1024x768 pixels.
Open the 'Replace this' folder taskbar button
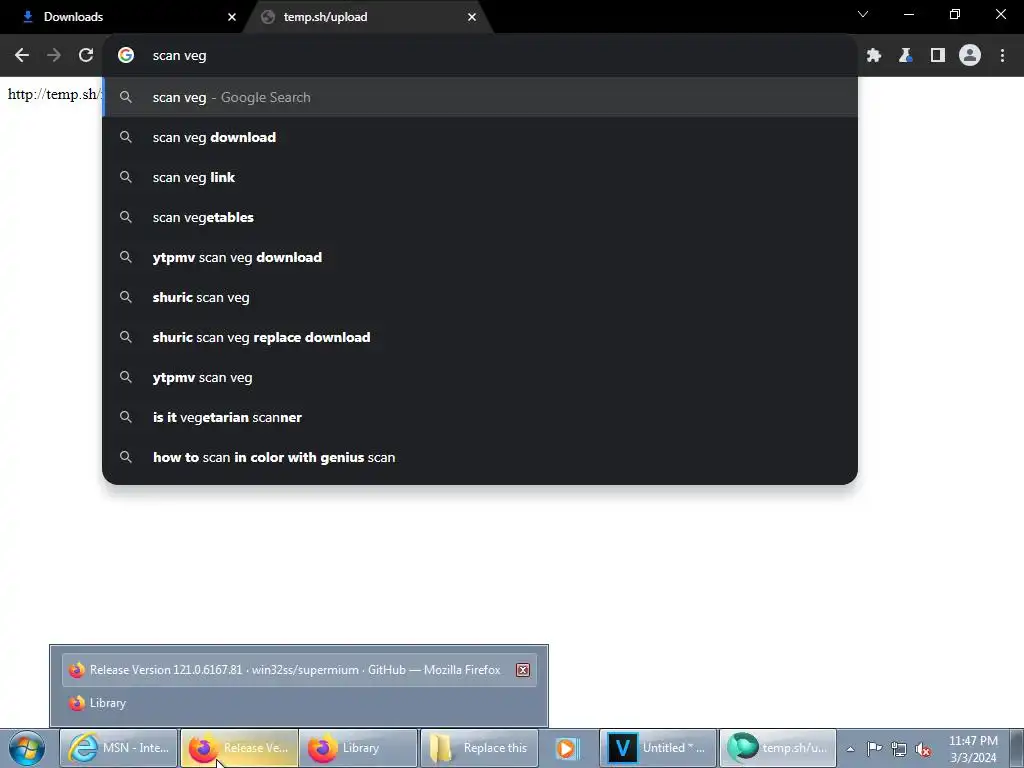pos(479,748)
